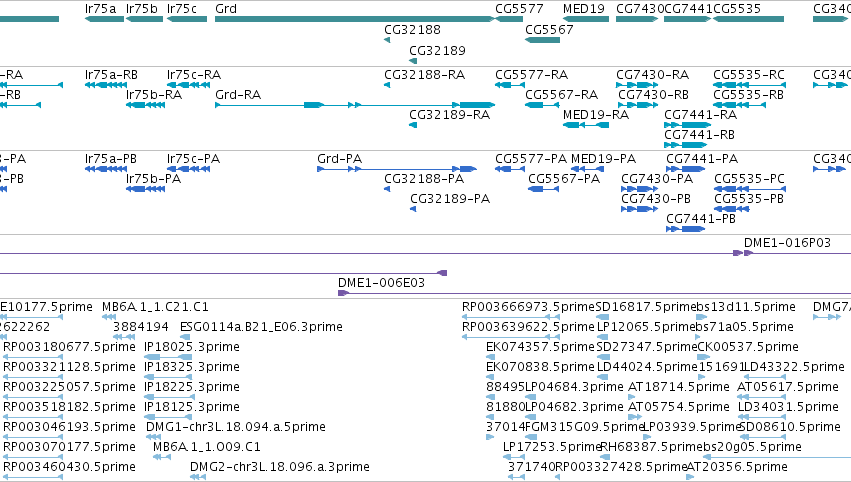Select the Ir75c-PA protein label
851x482 pixels.
tap(193, 159)
